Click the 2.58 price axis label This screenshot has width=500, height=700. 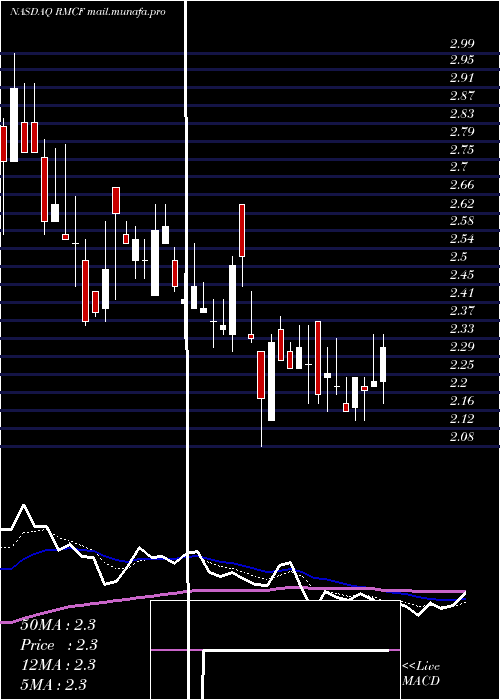(462, 221)
